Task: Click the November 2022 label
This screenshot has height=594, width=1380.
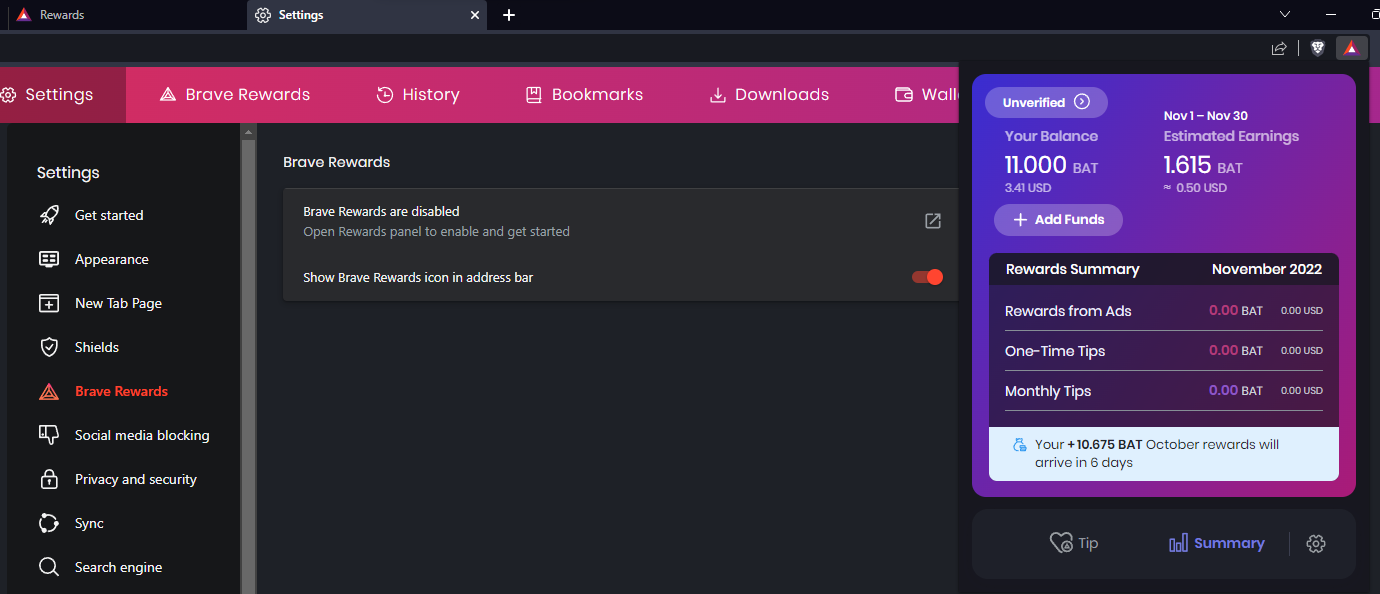Action: pyautogui.click(x=1267, y=269)
